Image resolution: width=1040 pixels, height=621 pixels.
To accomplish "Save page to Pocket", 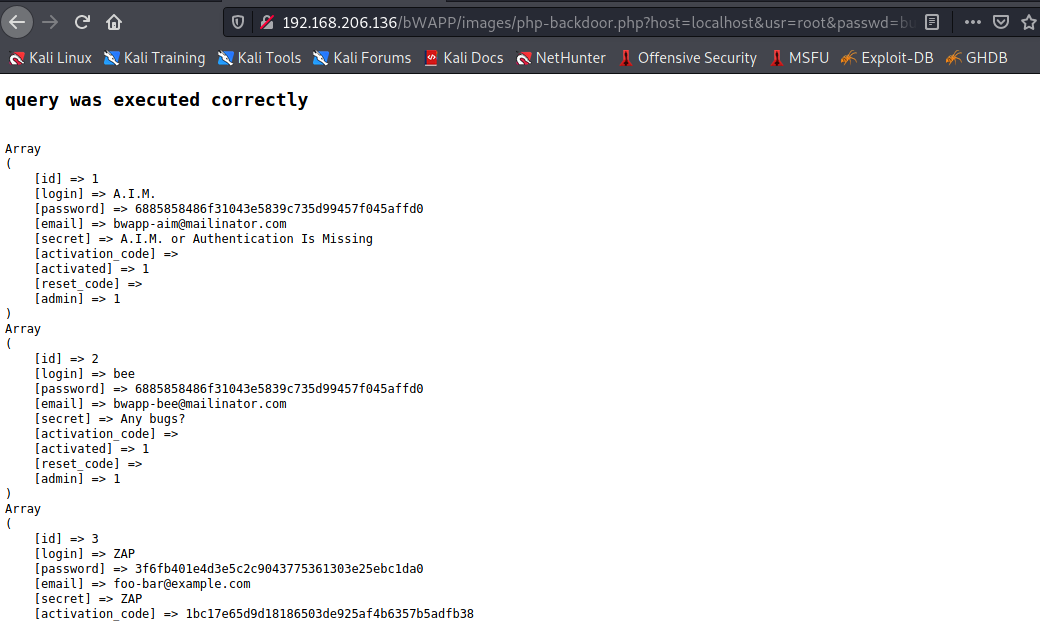I will (1001, 23).
